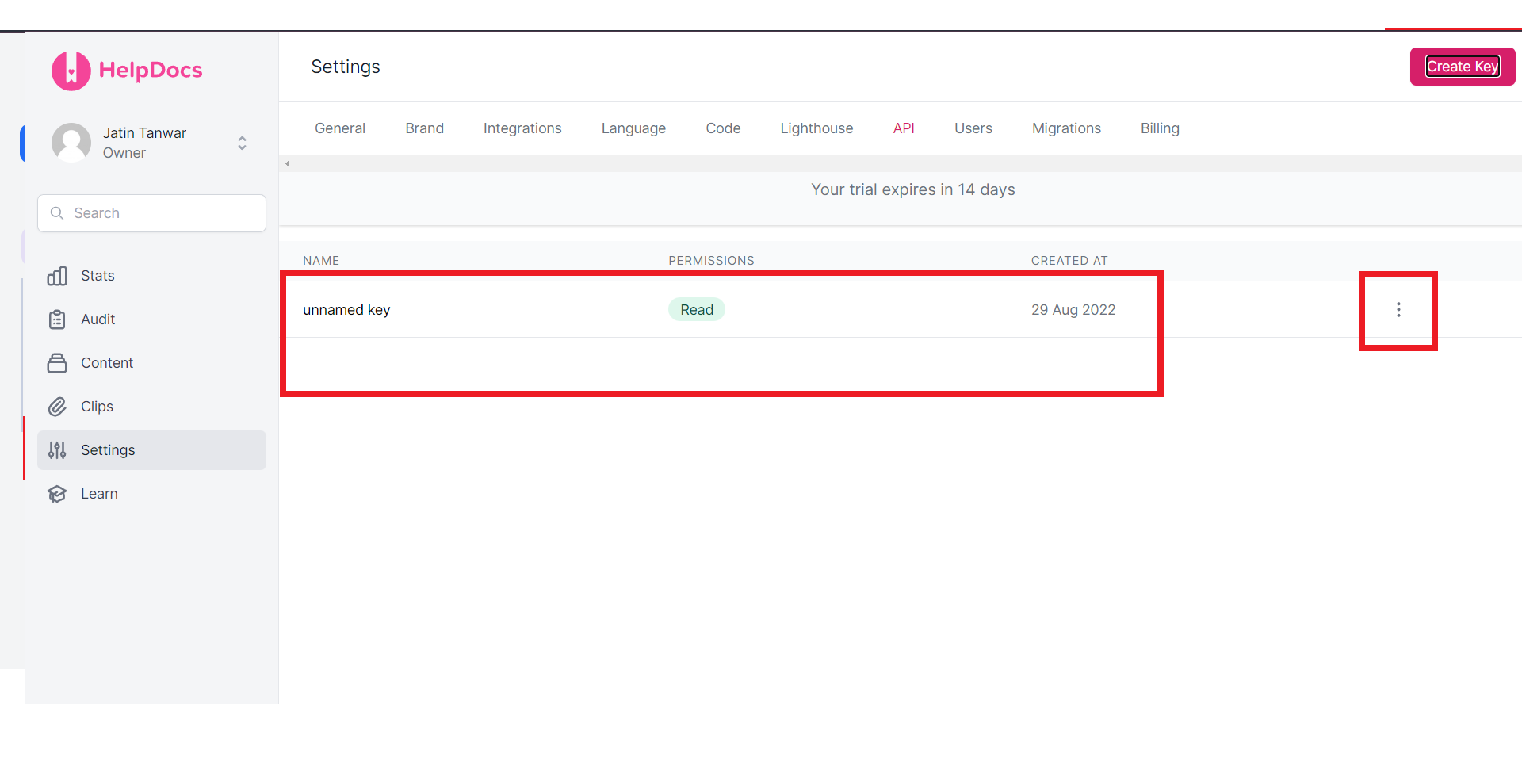Click the Settings sliders icon

click(57, 450)
